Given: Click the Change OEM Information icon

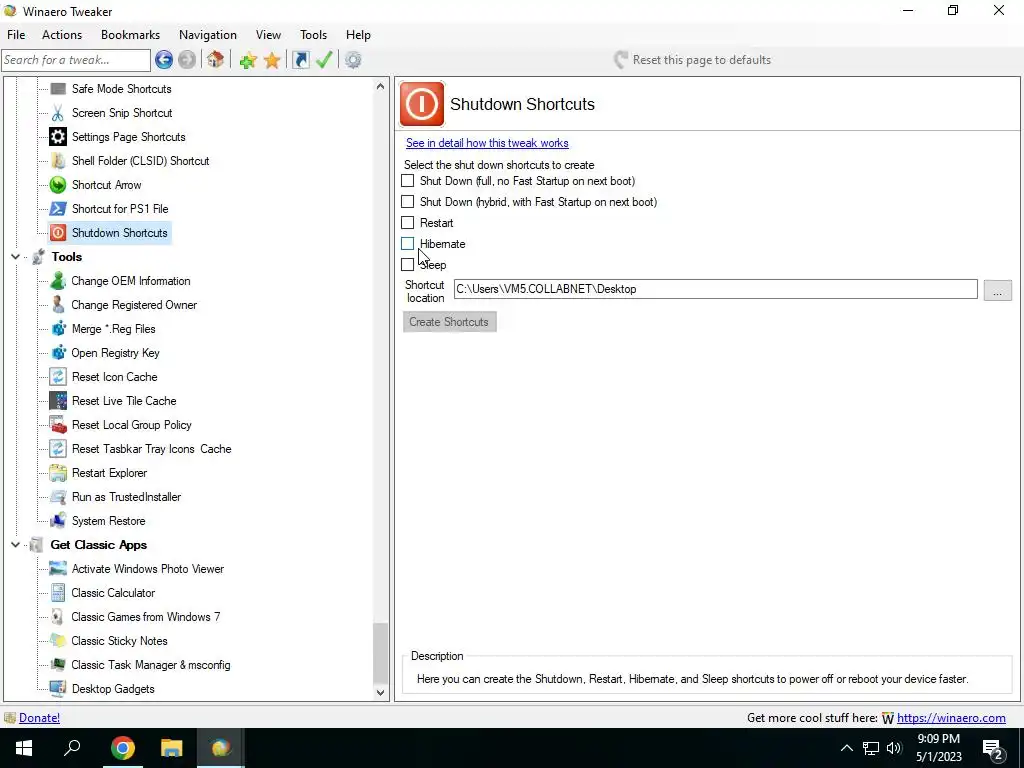Looking at the screenshot, I should [x=58, y=281].
